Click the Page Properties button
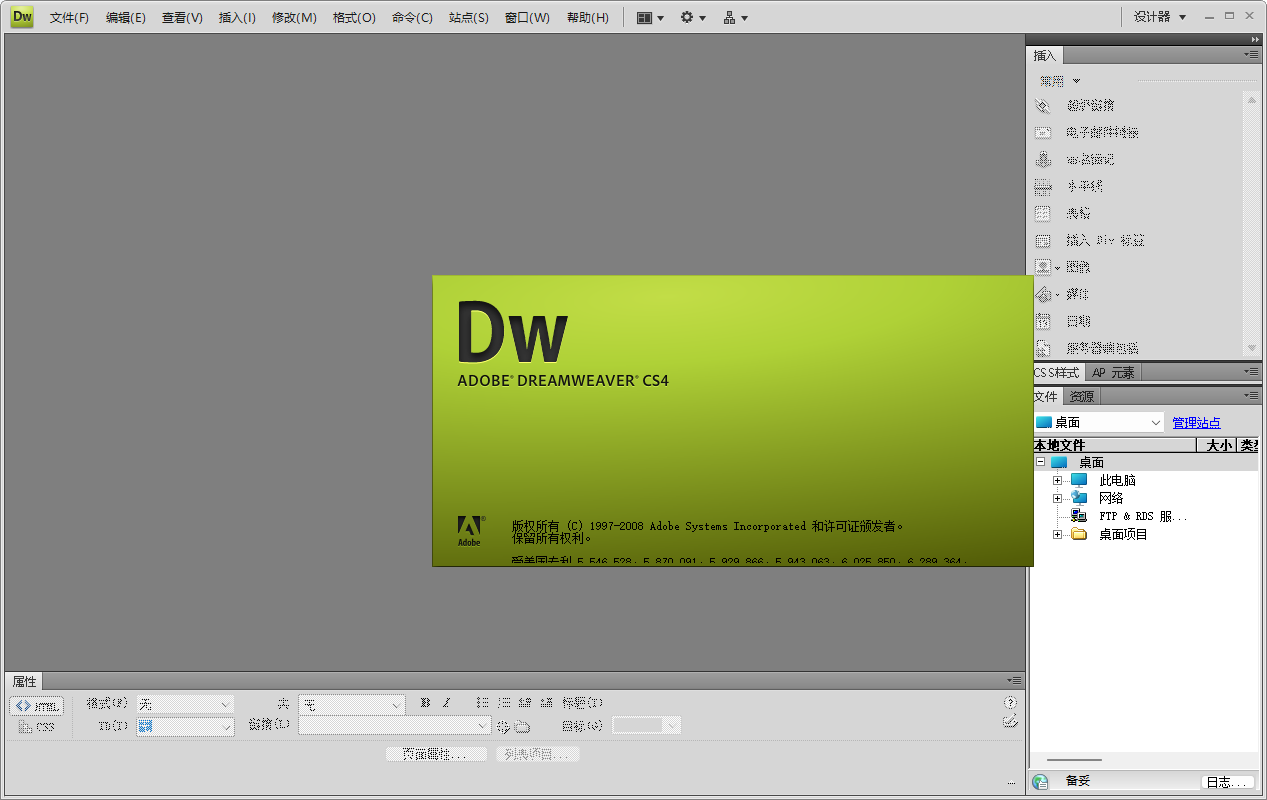The image size is (1267, 800). click(436, 754)
